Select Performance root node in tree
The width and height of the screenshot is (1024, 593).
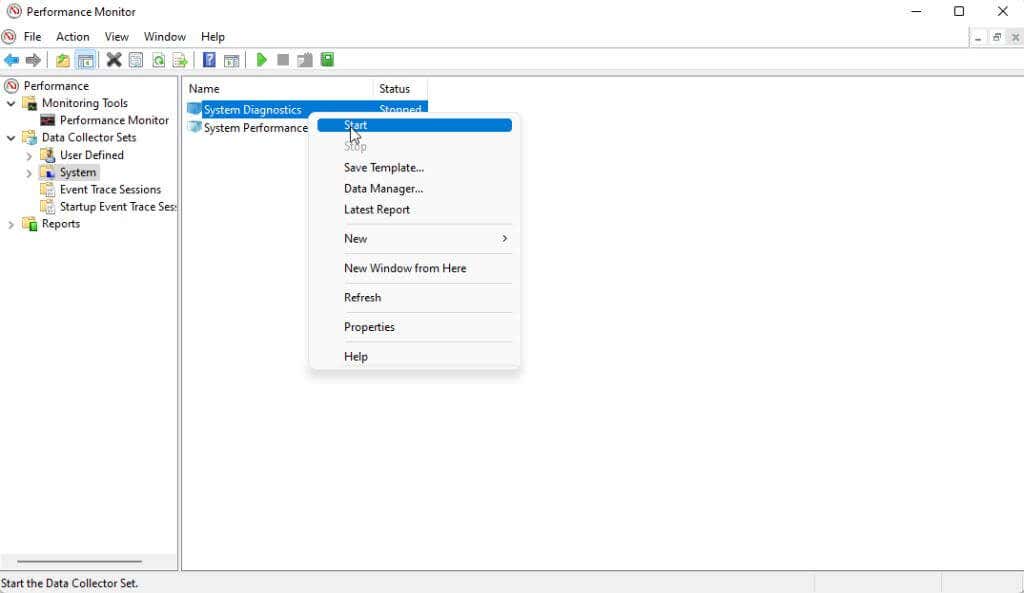56,86
